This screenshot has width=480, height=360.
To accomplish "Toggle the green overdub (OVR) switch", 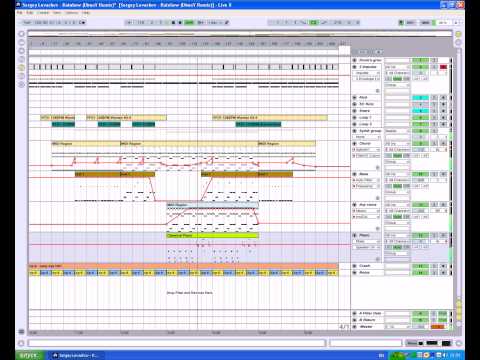I will pyautogui.click(x=189, y=23).
